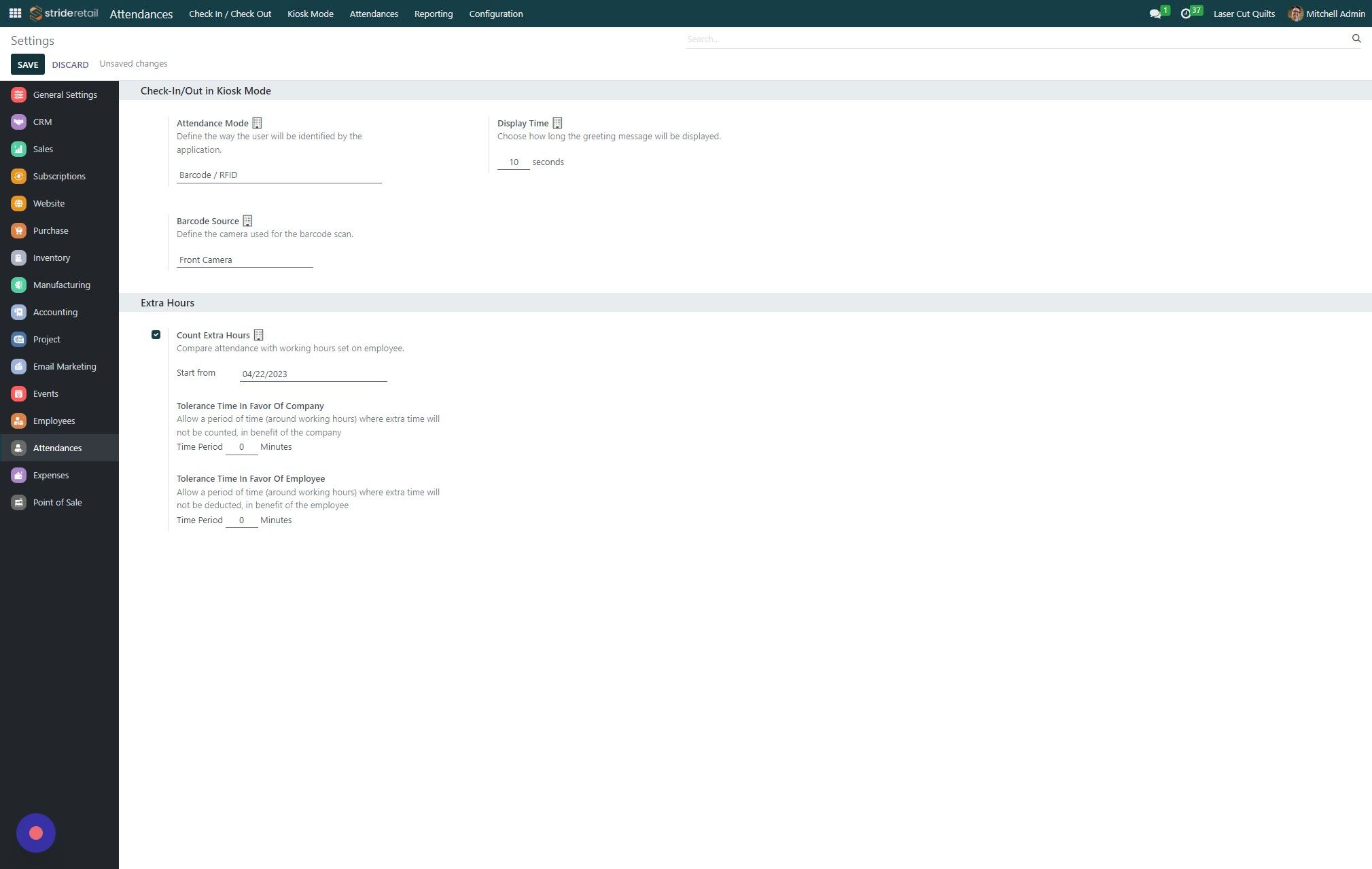Discard unsaved changes
This screenshot has width=1372, height=869.
click(x=70, y=64)
